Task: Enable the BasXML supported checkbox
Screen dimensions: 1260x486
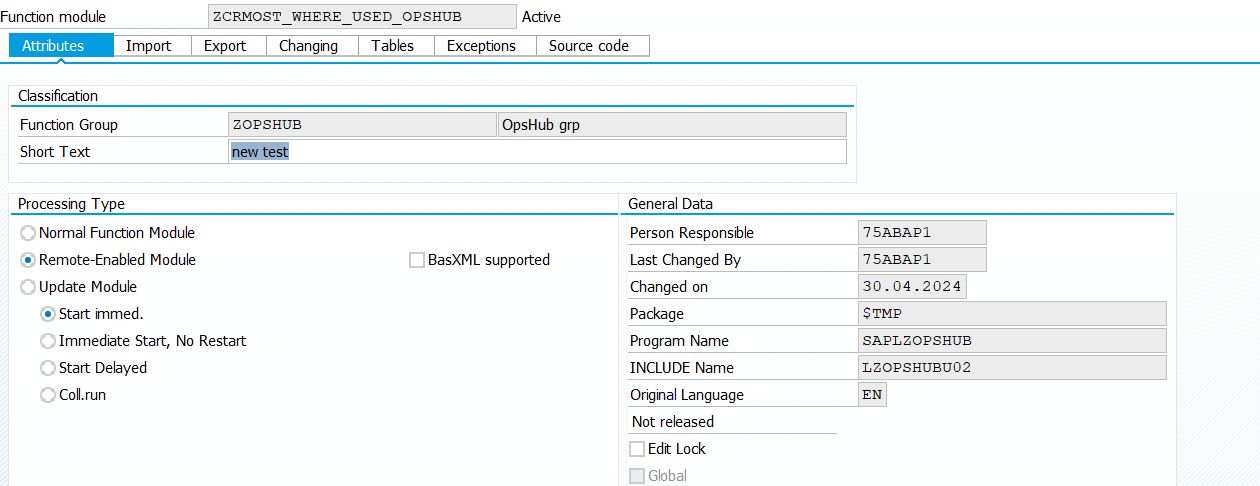Action: click(x=417, y=260)
